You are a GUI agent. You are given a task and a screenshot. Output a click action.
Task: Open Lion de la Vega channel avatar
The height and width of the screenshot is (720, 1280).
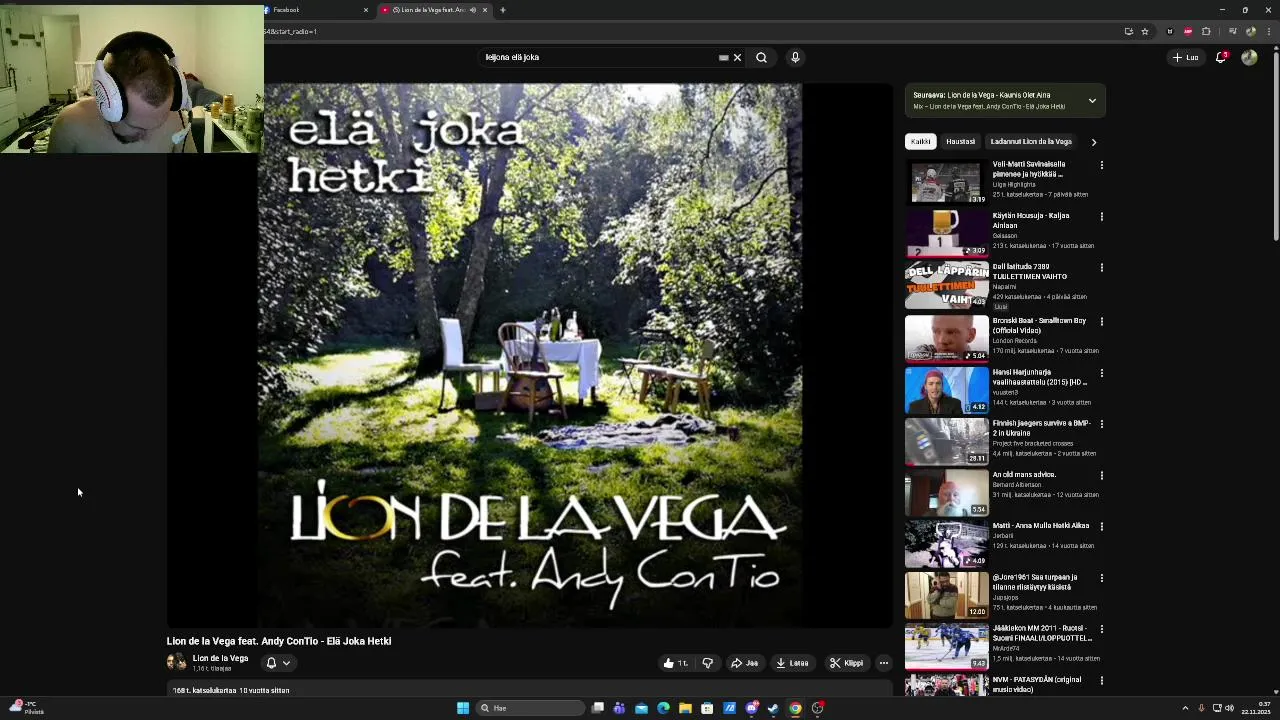tap(176, 662)
